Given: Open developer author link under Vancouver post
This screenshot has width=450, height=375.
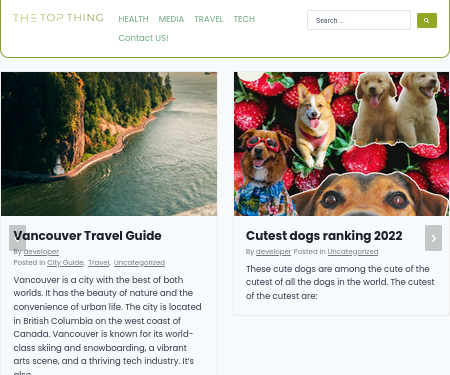Looking at the screenshot, I should [41, 252].
